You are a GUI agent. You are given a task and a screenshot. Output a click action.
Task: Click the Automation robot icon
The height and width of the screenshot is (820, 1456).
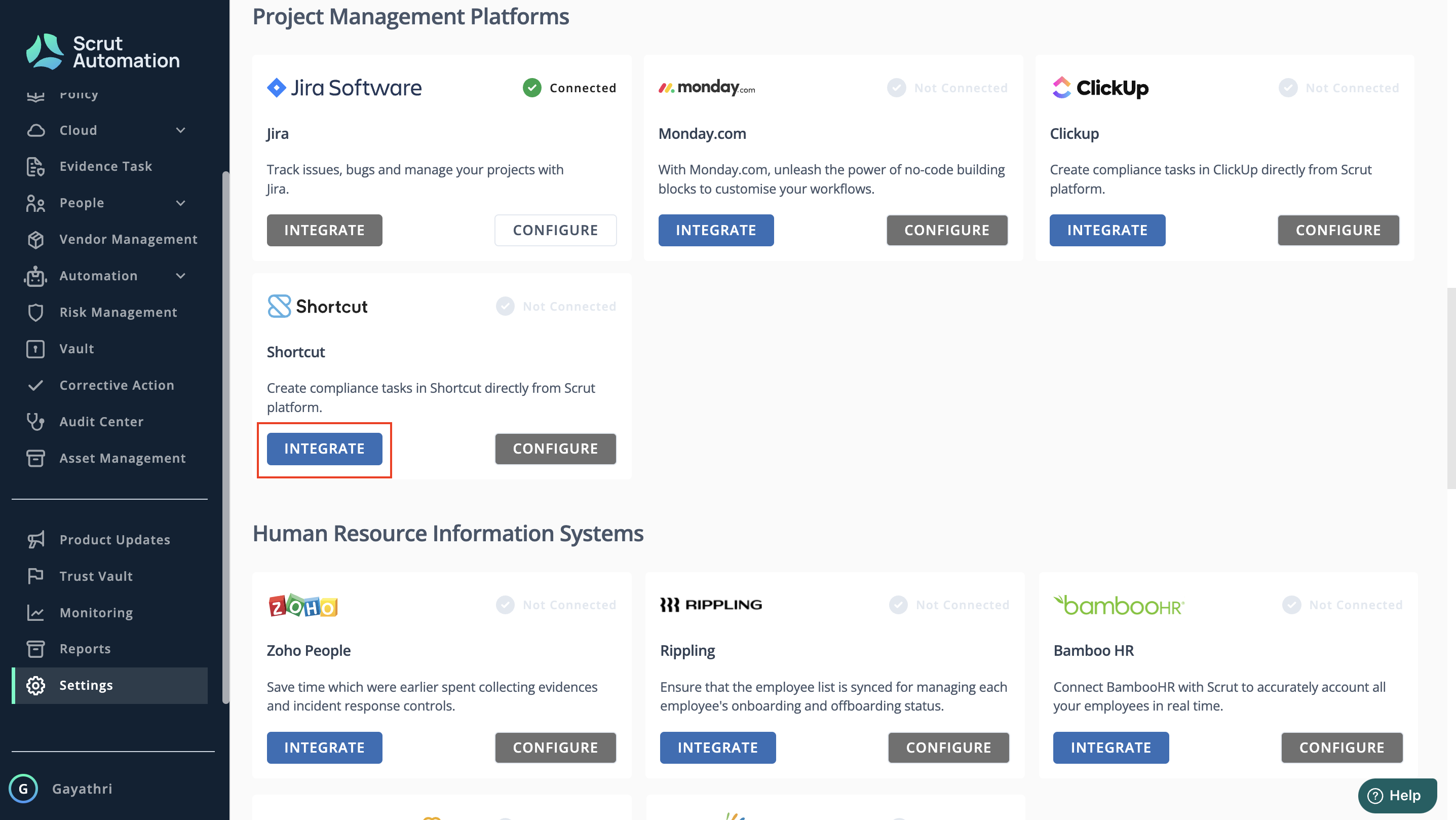coord(35,276)
